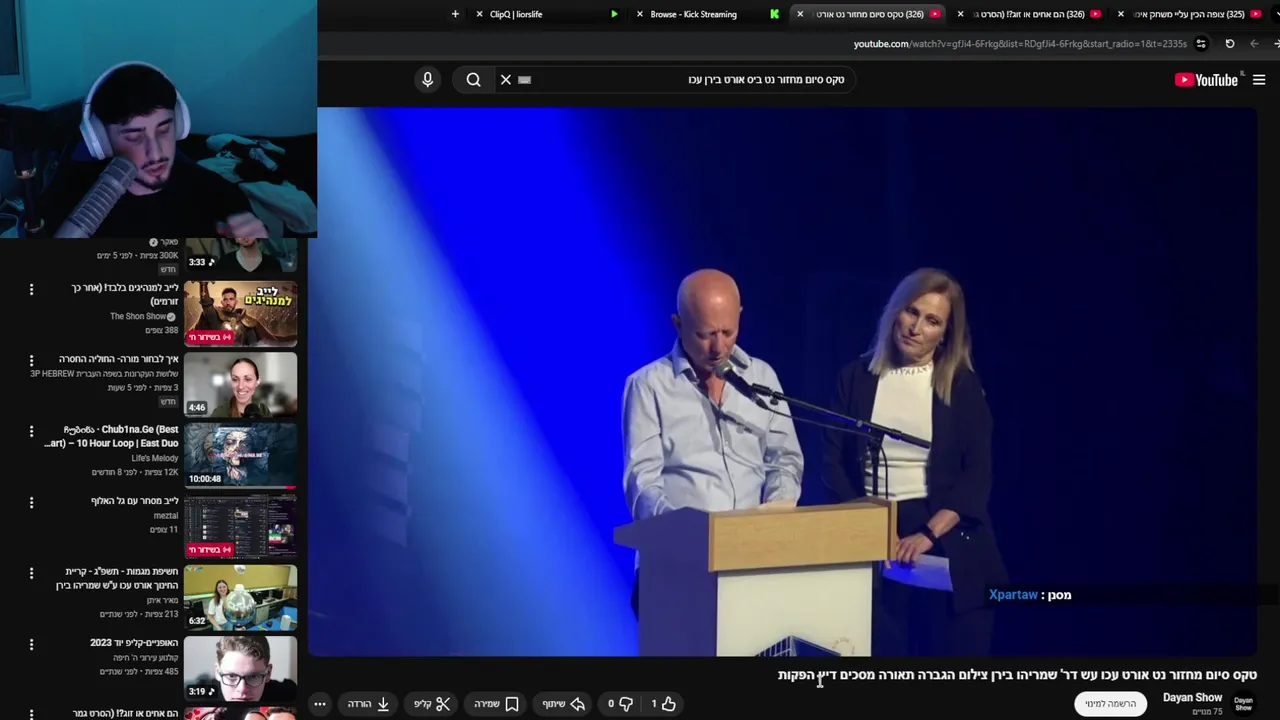Open 'לייב למנהיגים' live video thumbnail
The image size is (1280, 720).
[x=240, y=313]
